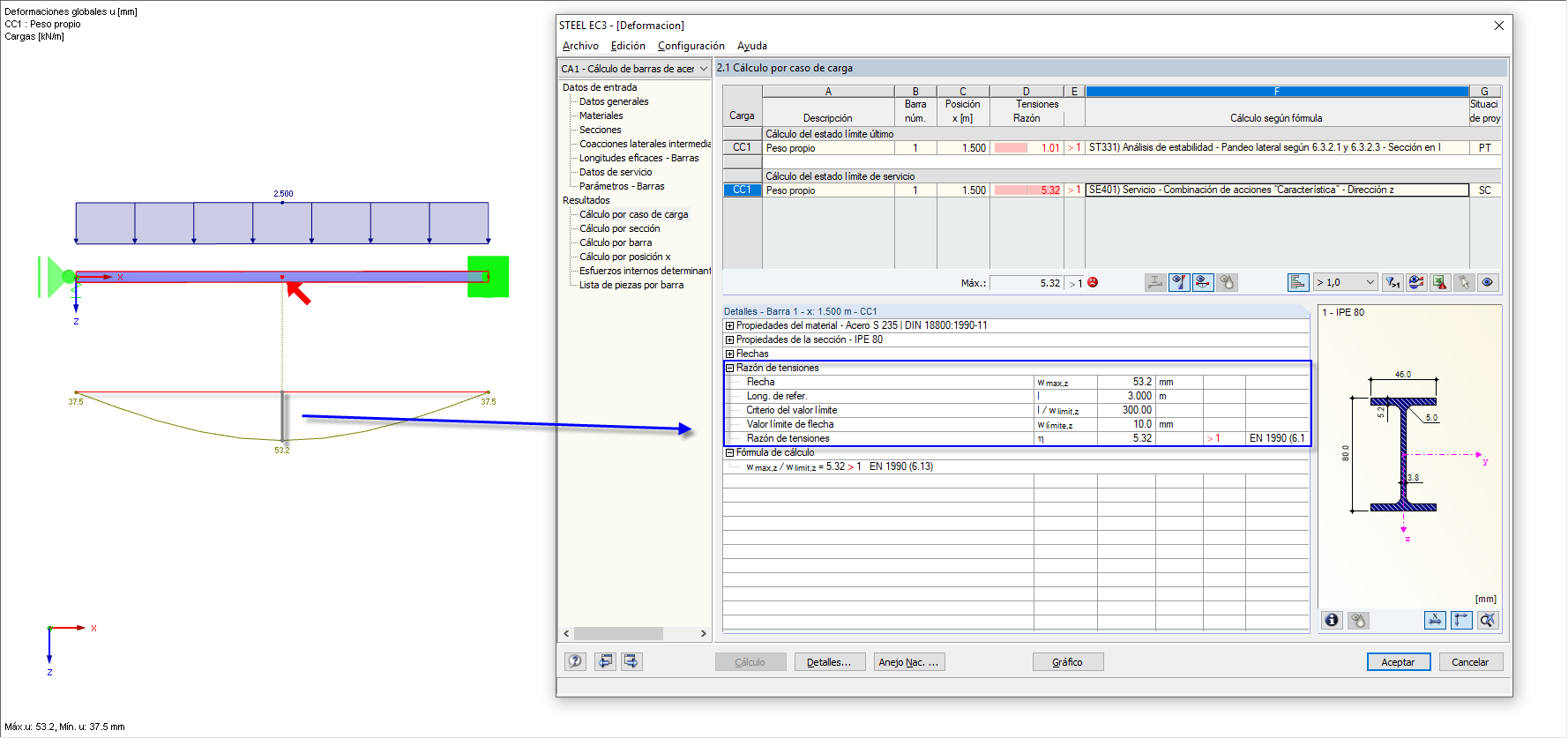Toggle the colored relation bars display
This screenshot has height=738, width=1568.
pos(1297,282)
